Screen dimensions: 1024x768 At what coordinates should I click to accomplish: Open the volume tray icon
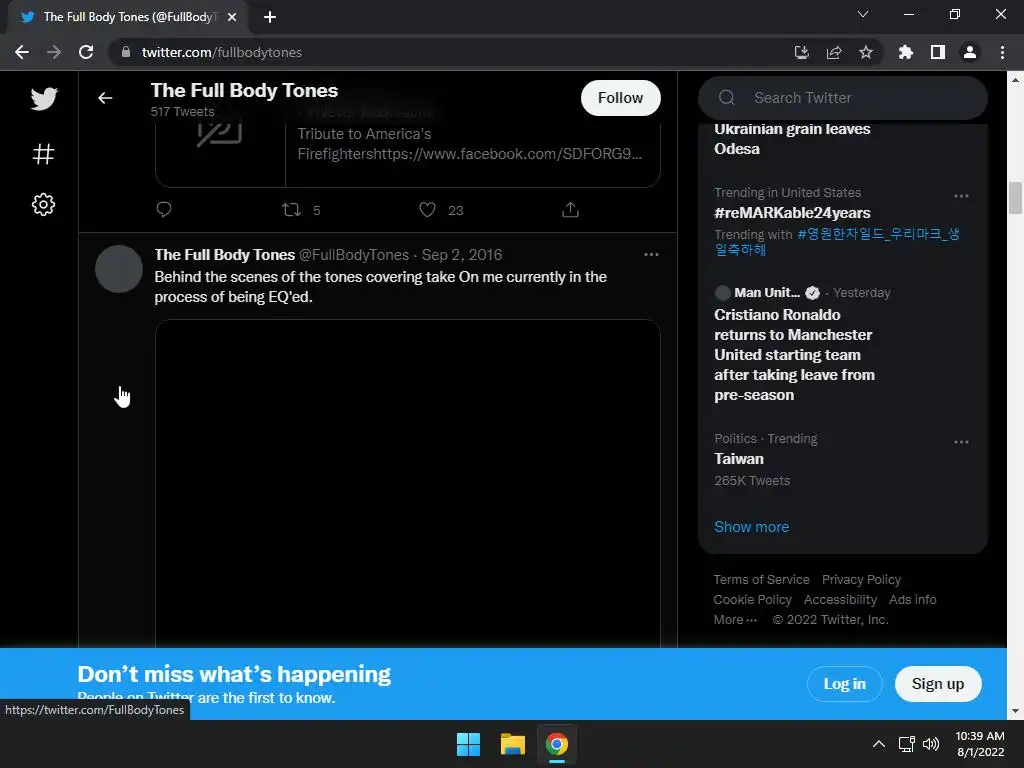point(931,744)
